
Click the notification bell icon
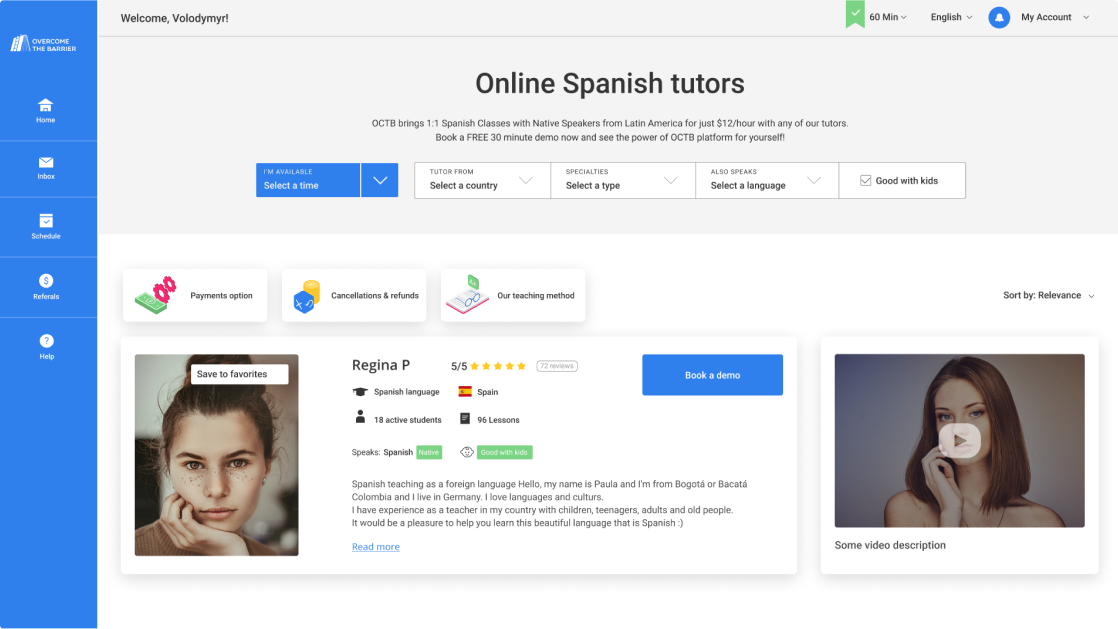point(998,18)
